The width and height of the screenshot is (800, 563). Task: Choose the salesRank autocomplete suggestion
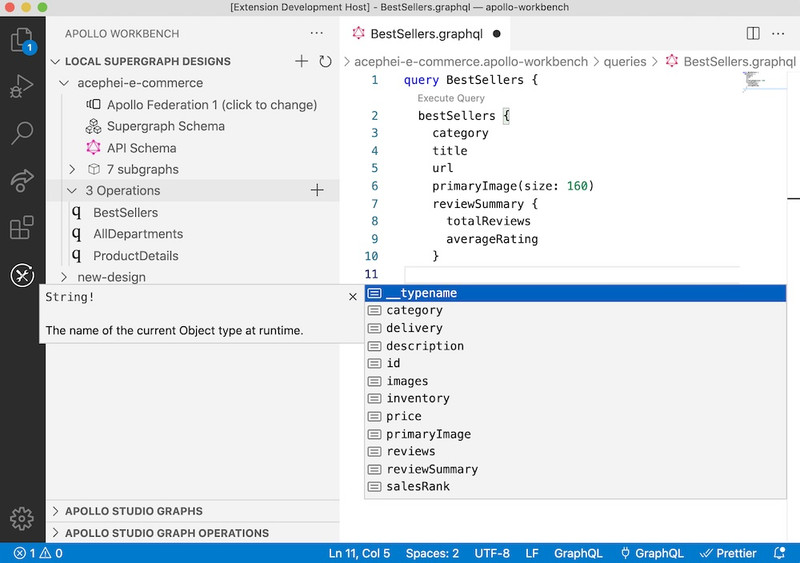(576, 487)
